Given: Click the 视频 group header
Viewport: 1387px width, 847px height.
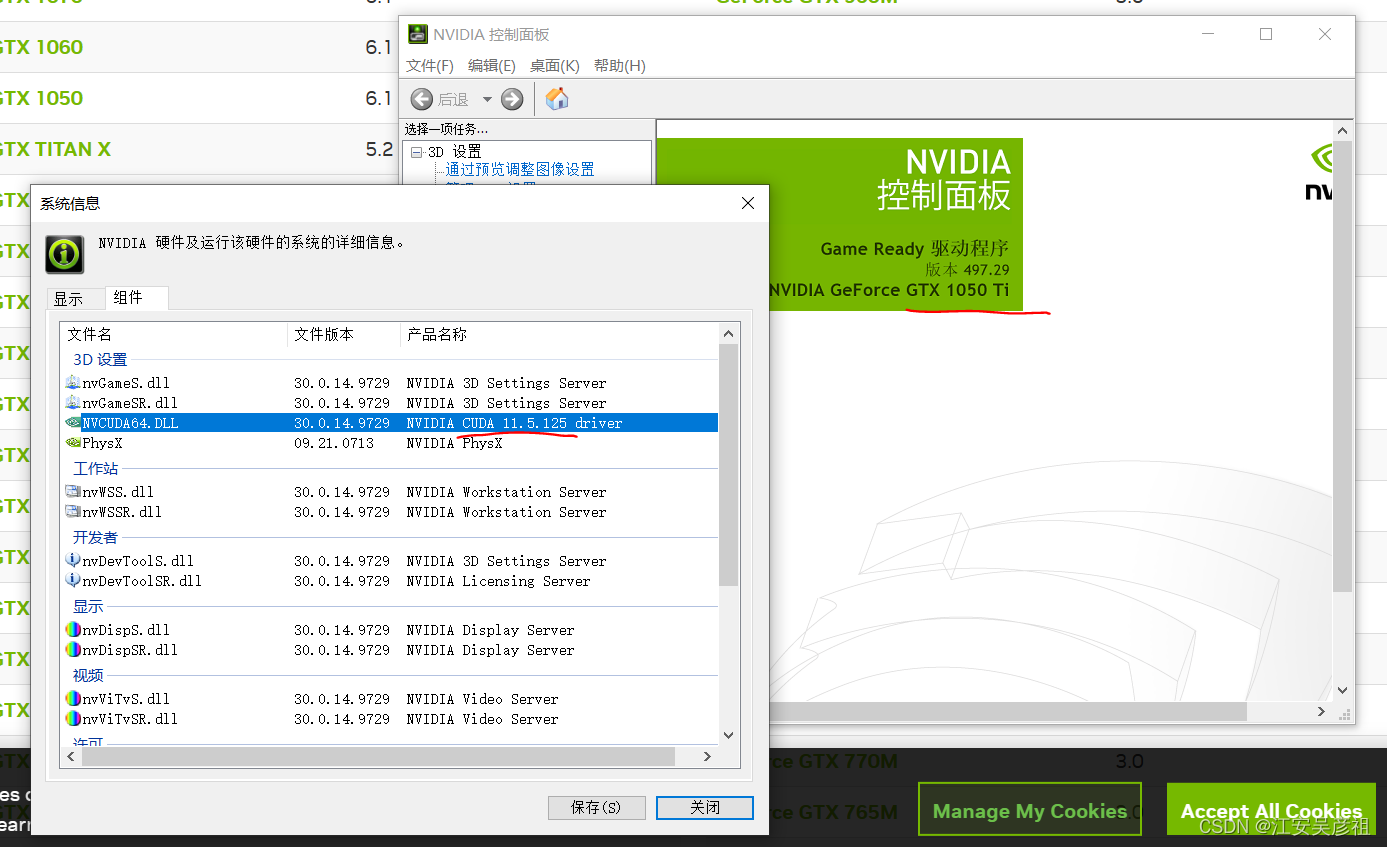Looking at the screenshot, I should pyautogui.click(x=88, y=675).
